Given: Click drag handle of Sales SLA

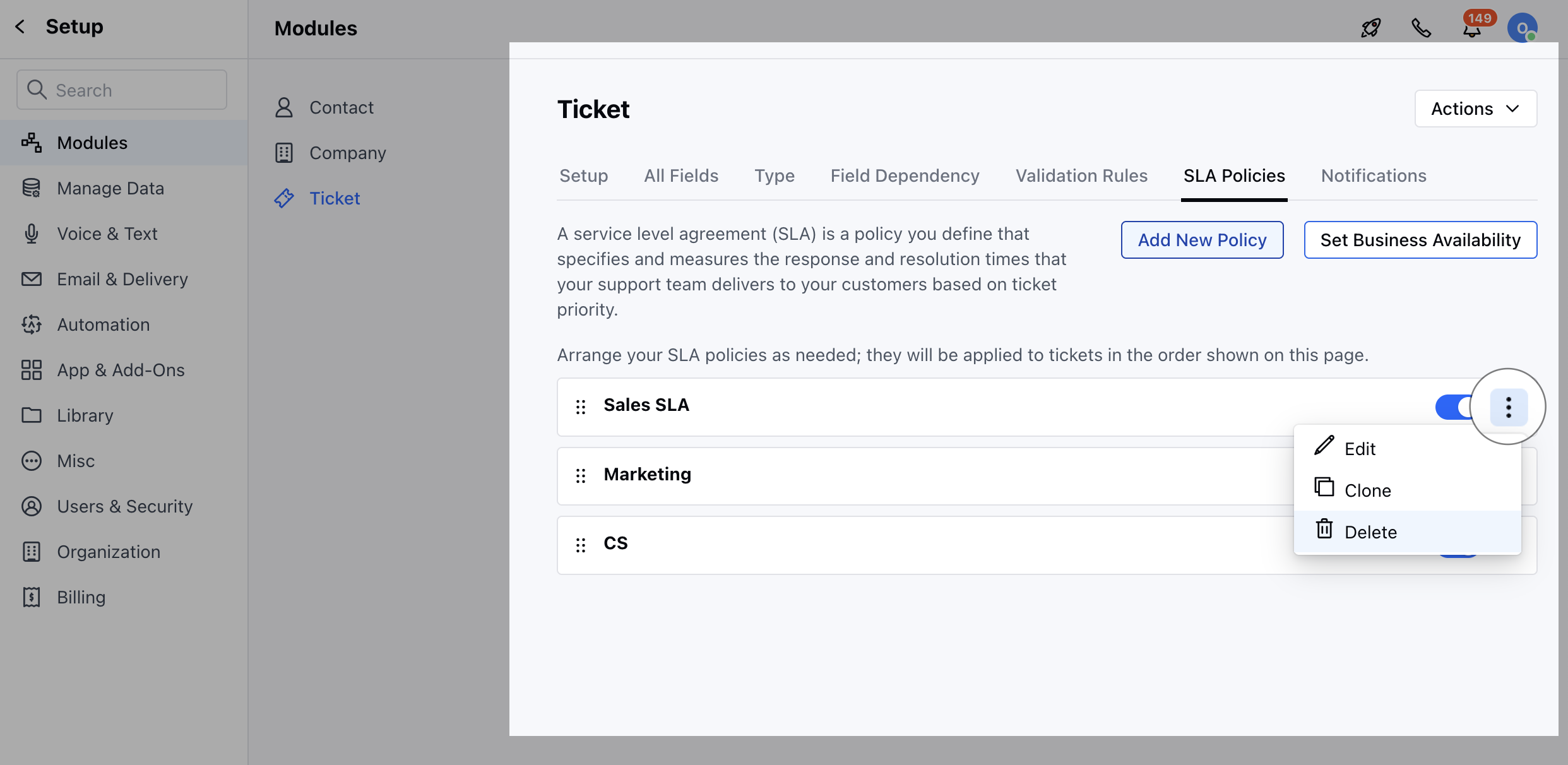Looking at the screenshot, I should (581, 407).
